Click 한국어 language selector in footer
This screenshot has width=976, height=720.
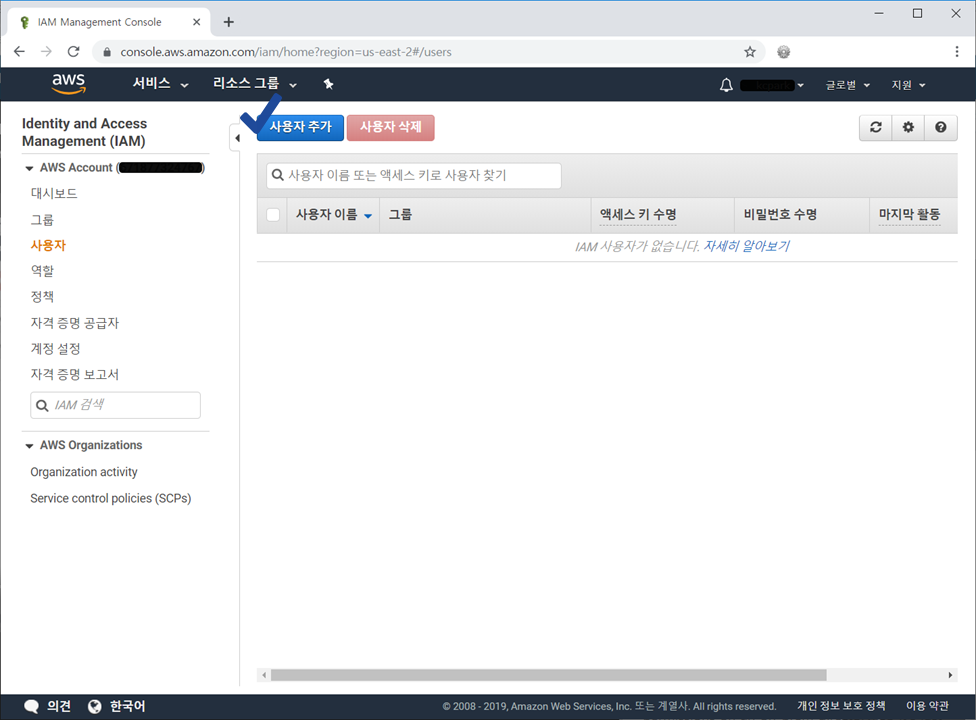(x=128, y=706)
